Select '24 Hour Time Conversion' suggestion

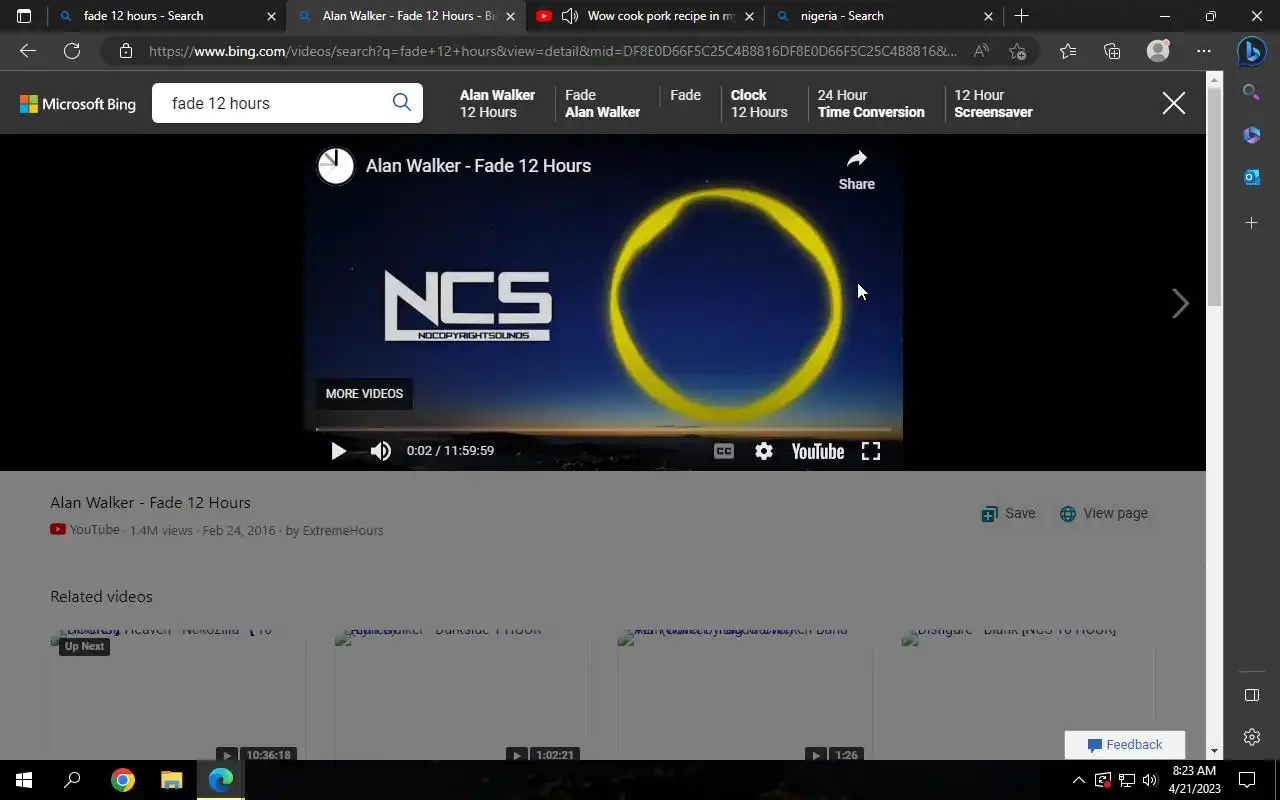click(x=871, y=103)
